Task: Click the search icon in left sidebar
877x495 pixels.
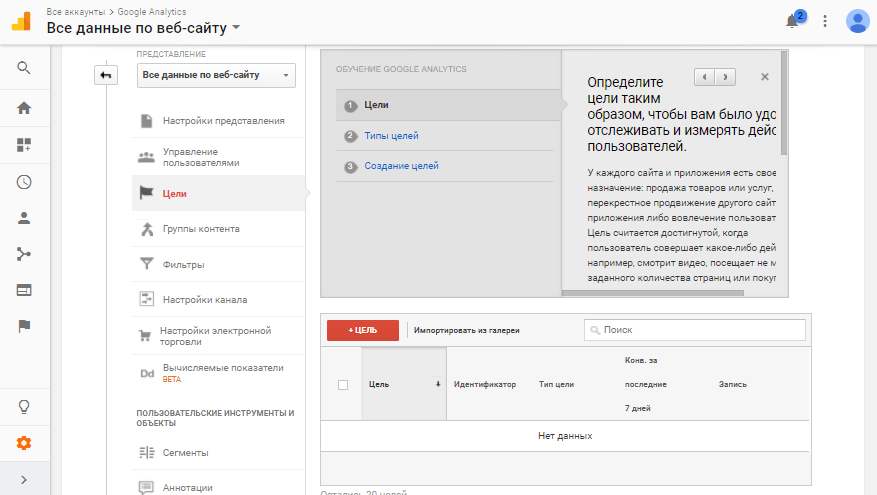Action: point(23,68)
